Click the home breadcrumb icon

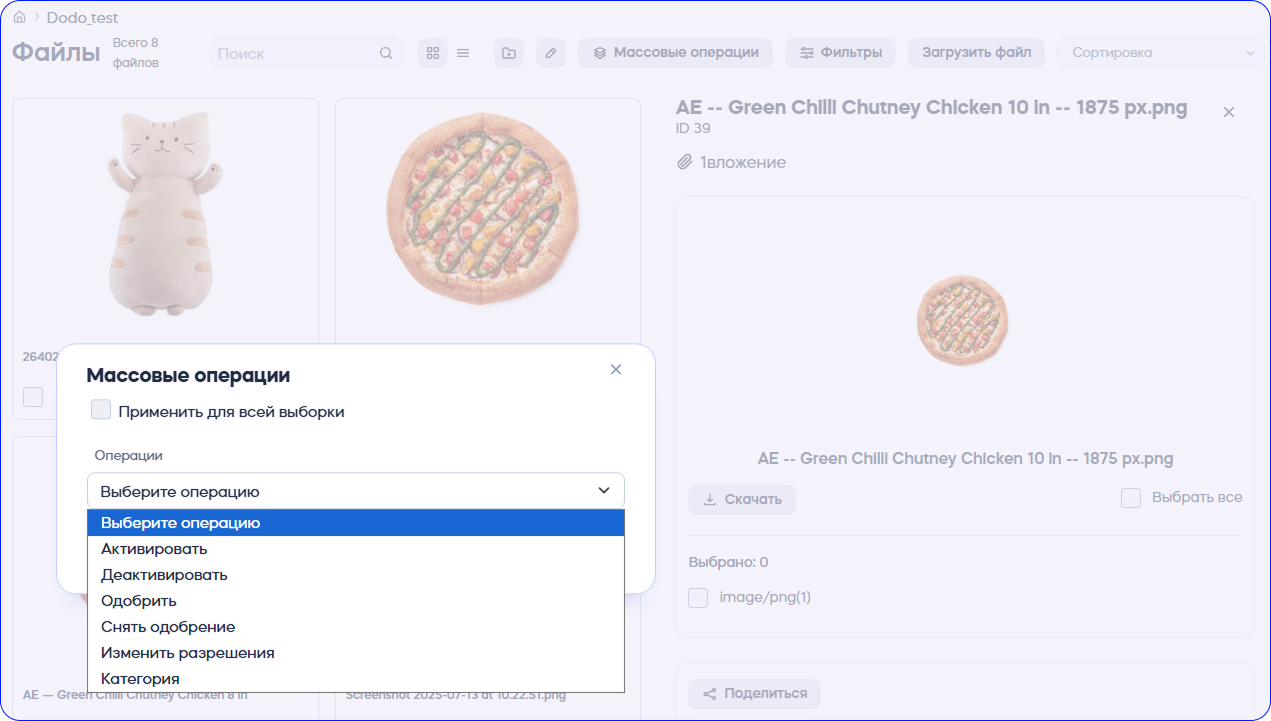coord(19,17)
